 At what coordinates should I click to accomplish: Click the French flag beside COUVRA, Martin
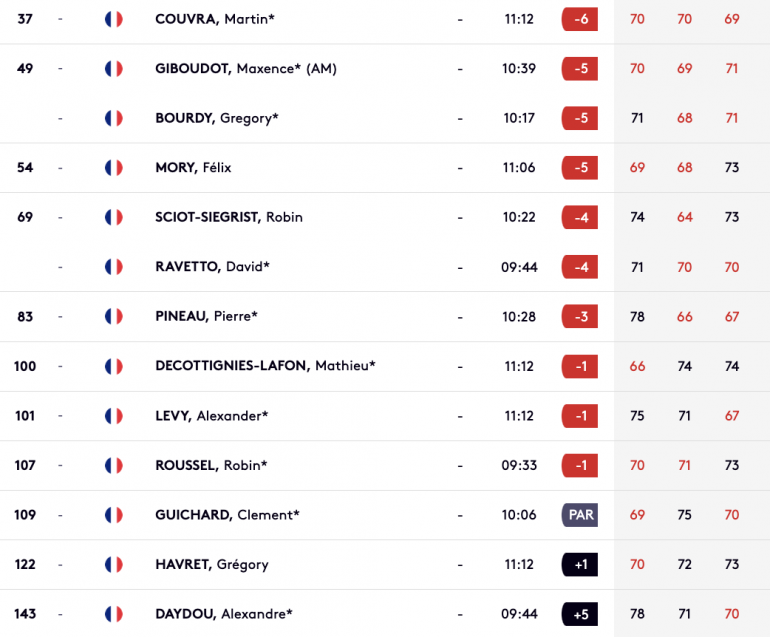tap(113, 19)
